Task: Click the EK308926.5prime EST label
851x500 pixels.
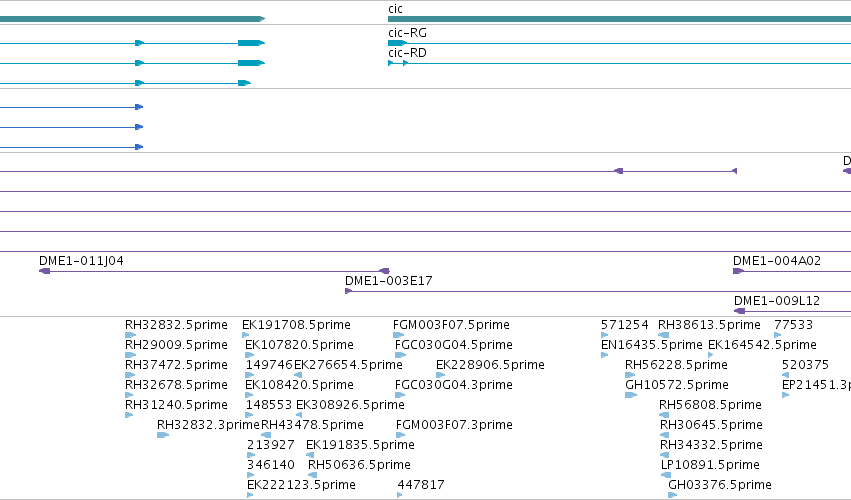Action: tap(351, 405)
